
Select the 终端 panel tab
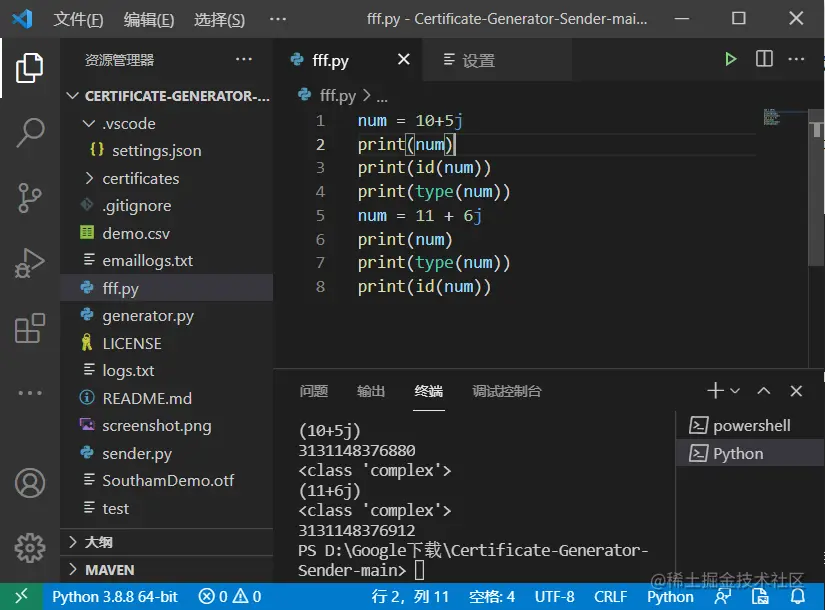428,391
